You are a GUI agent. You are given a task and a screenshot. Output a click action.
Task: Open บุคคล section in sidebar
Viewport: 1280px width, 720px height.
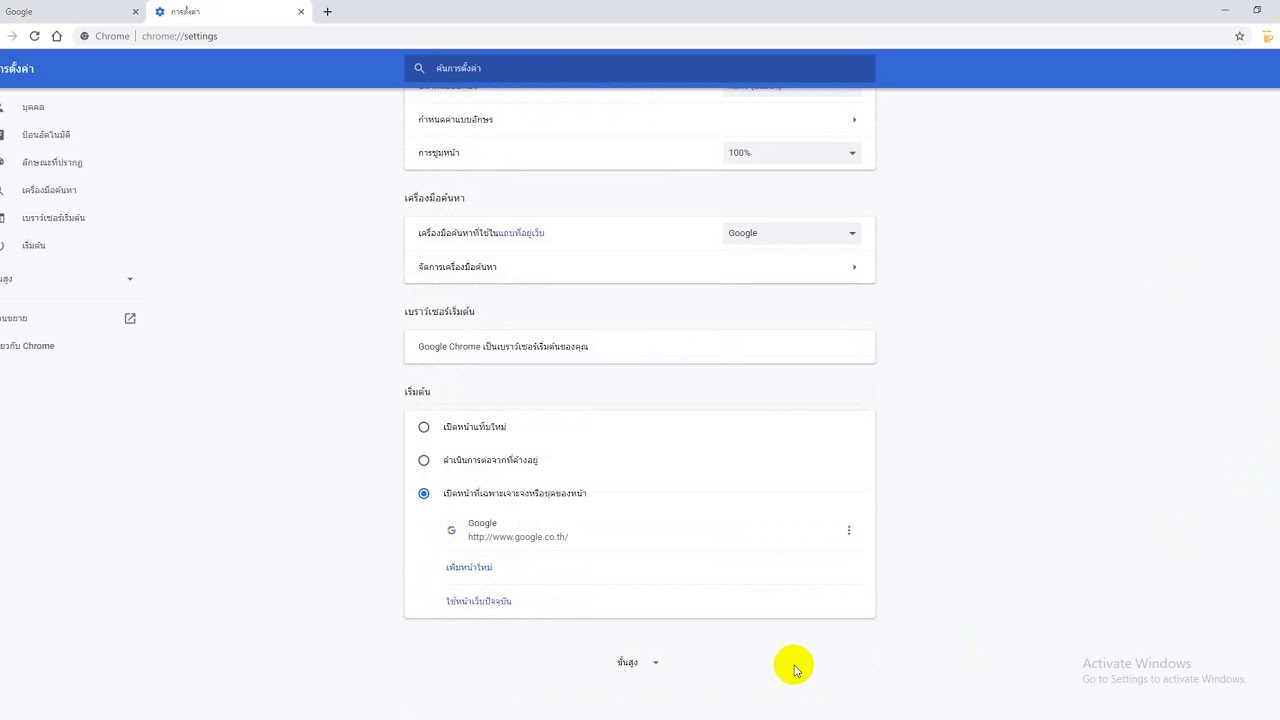point(33,107)
